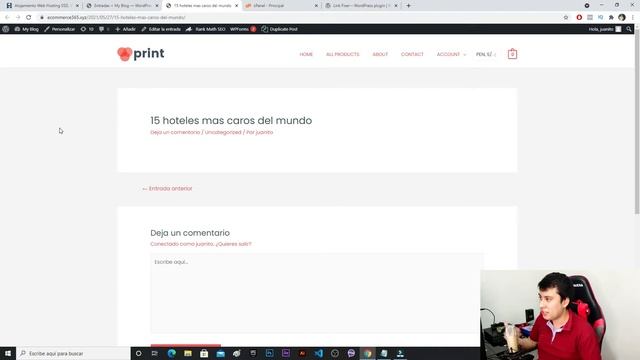Open the Opera-style red extension icon
Screen dimensions: 640x360
(x=579, y=18)
